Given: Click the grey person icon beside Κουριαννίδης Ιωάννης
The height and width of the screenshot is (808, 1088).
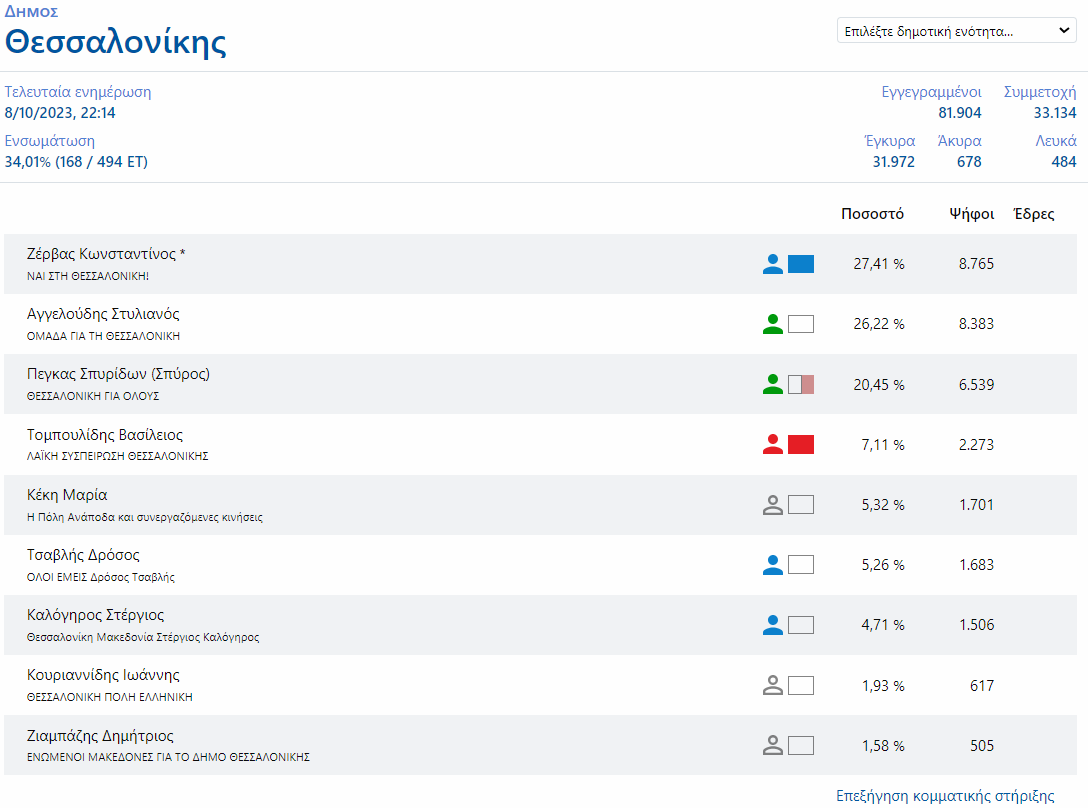Looking at the screenshot, I should point(772,685).
